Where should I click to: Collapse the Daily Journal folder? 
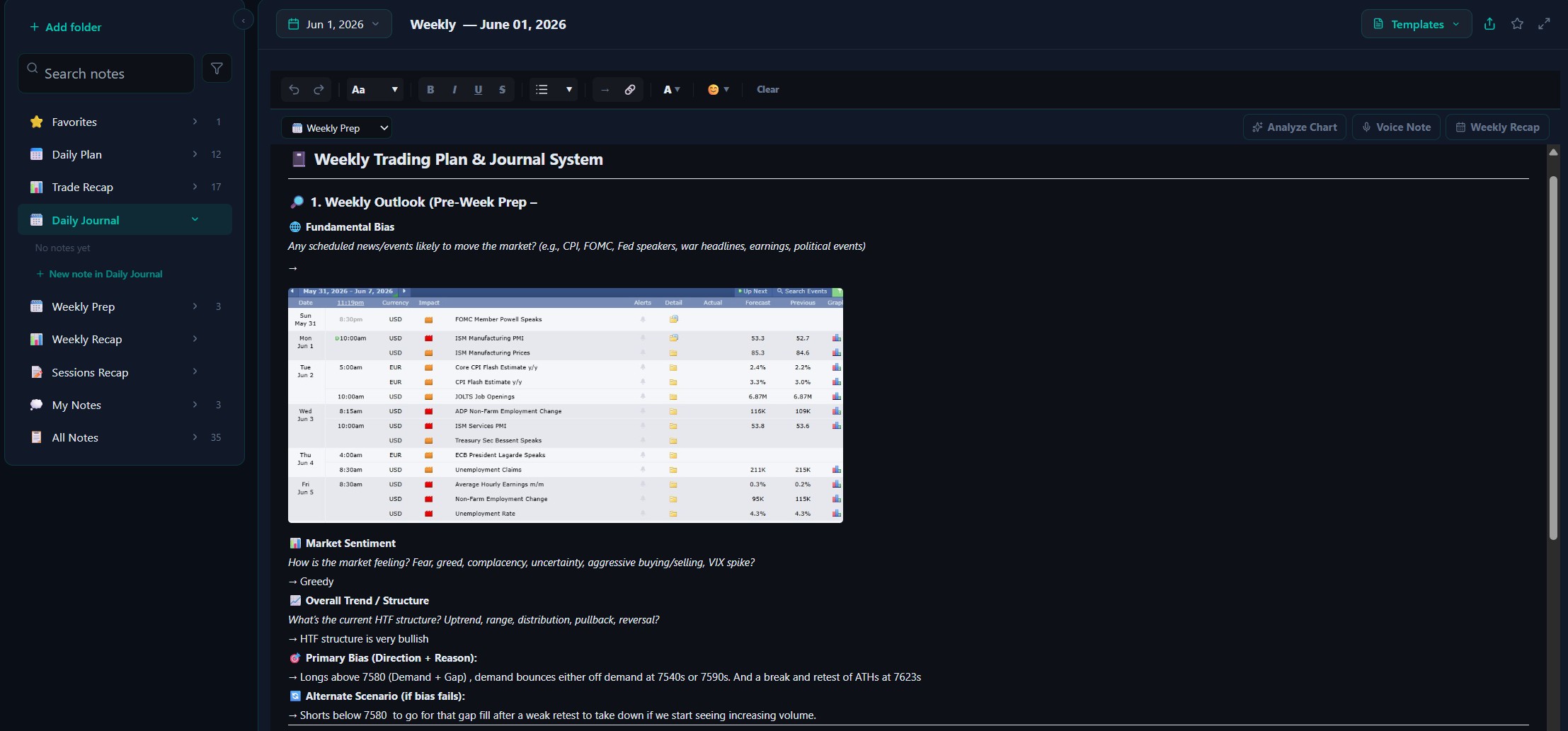125,220
